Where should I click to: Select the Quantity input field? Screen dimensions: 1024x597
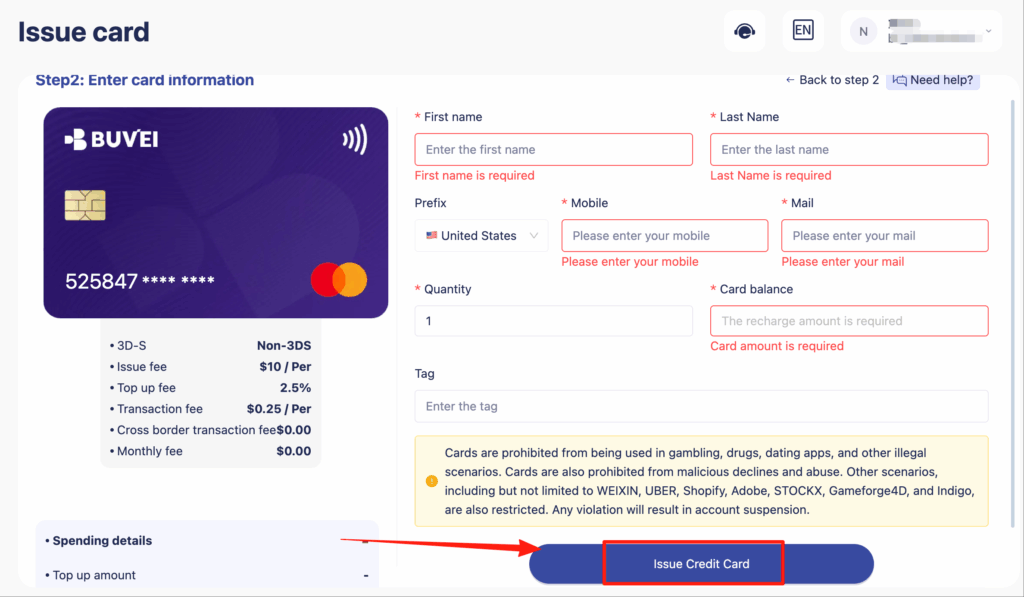point(553,321)
